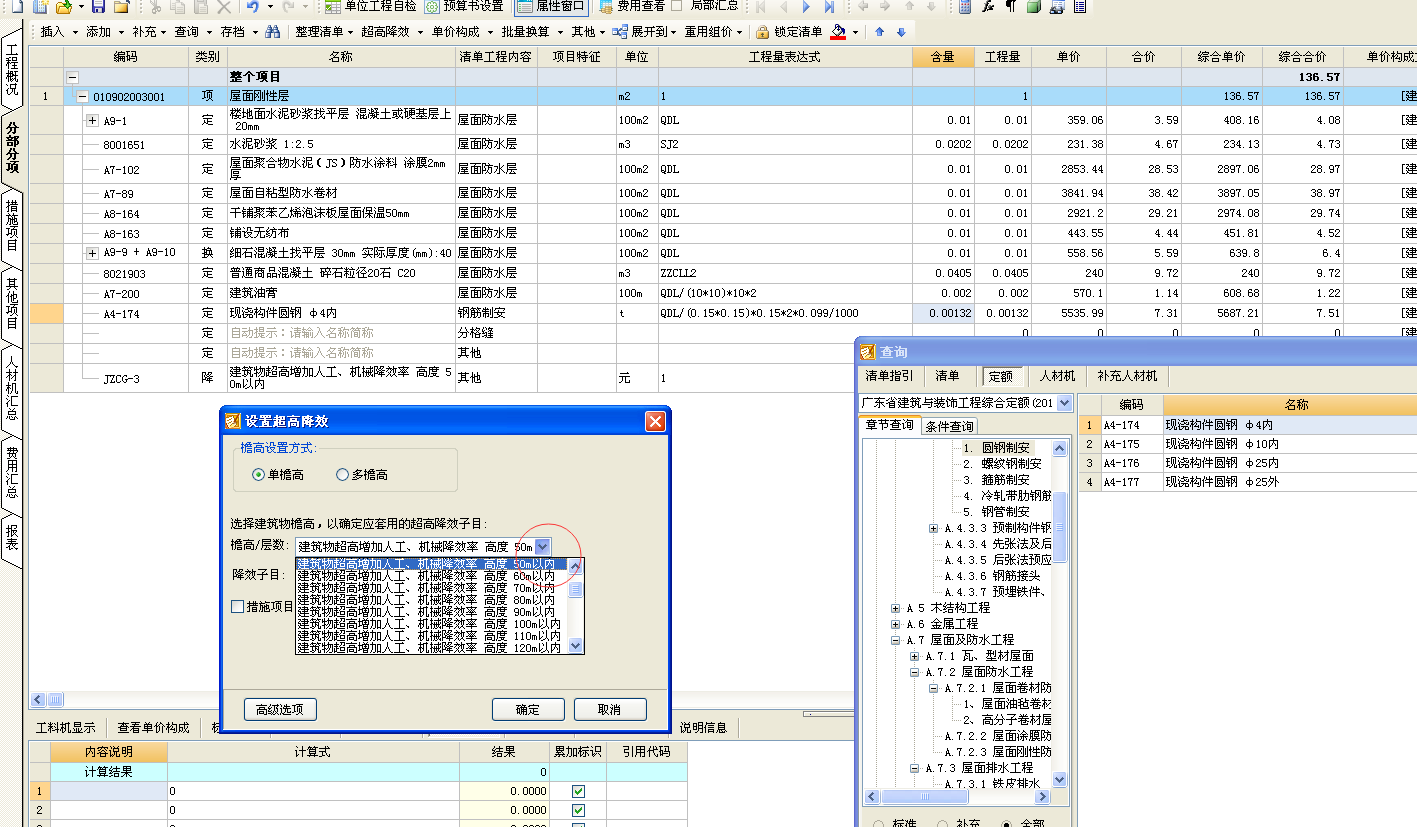Click the fx formula icon
This screenshot has width=1417, height=827.
(987, 7)
